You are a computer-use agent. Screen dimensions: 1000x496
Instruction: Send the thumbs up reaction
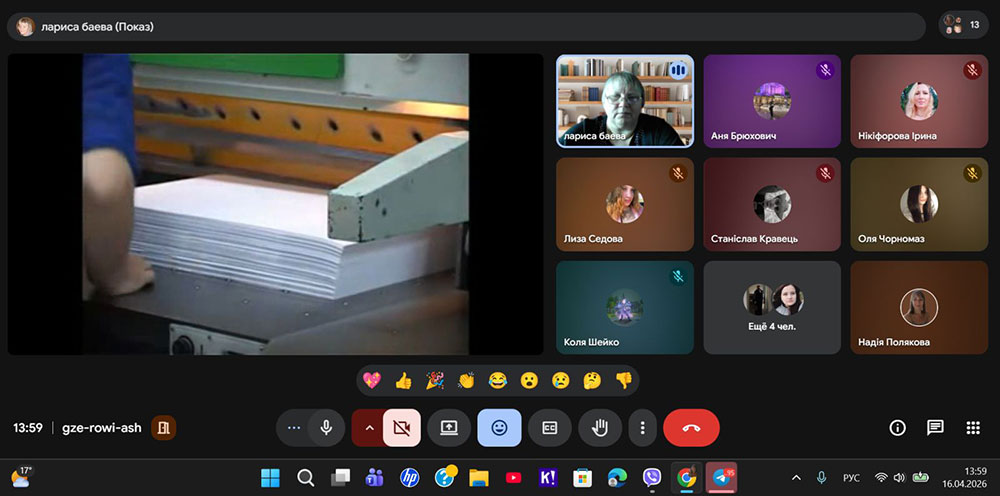tap(403, 380)
